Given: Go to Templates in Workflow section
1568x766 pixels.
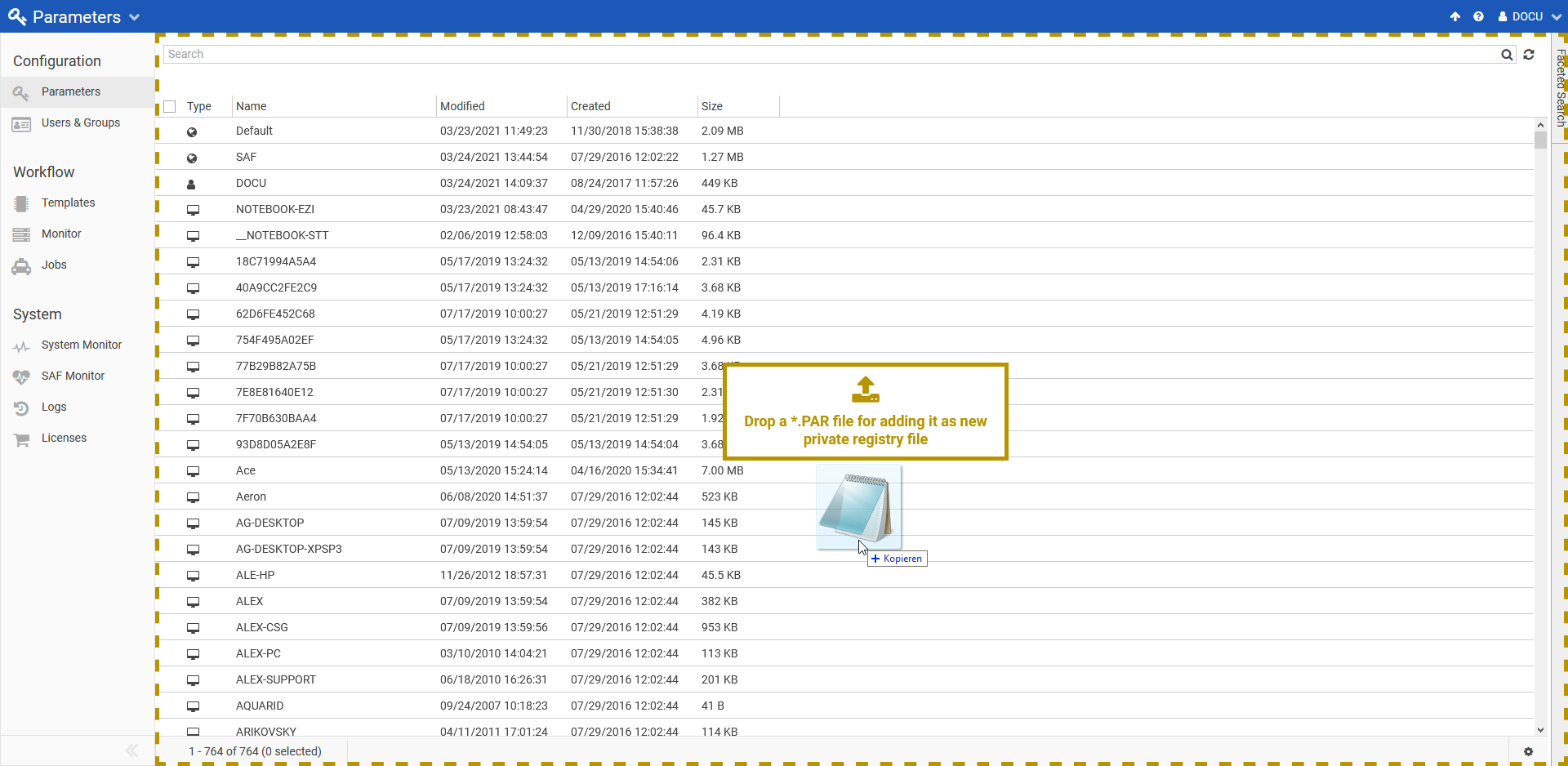Looking at the screenshot, I should [68, 203].
